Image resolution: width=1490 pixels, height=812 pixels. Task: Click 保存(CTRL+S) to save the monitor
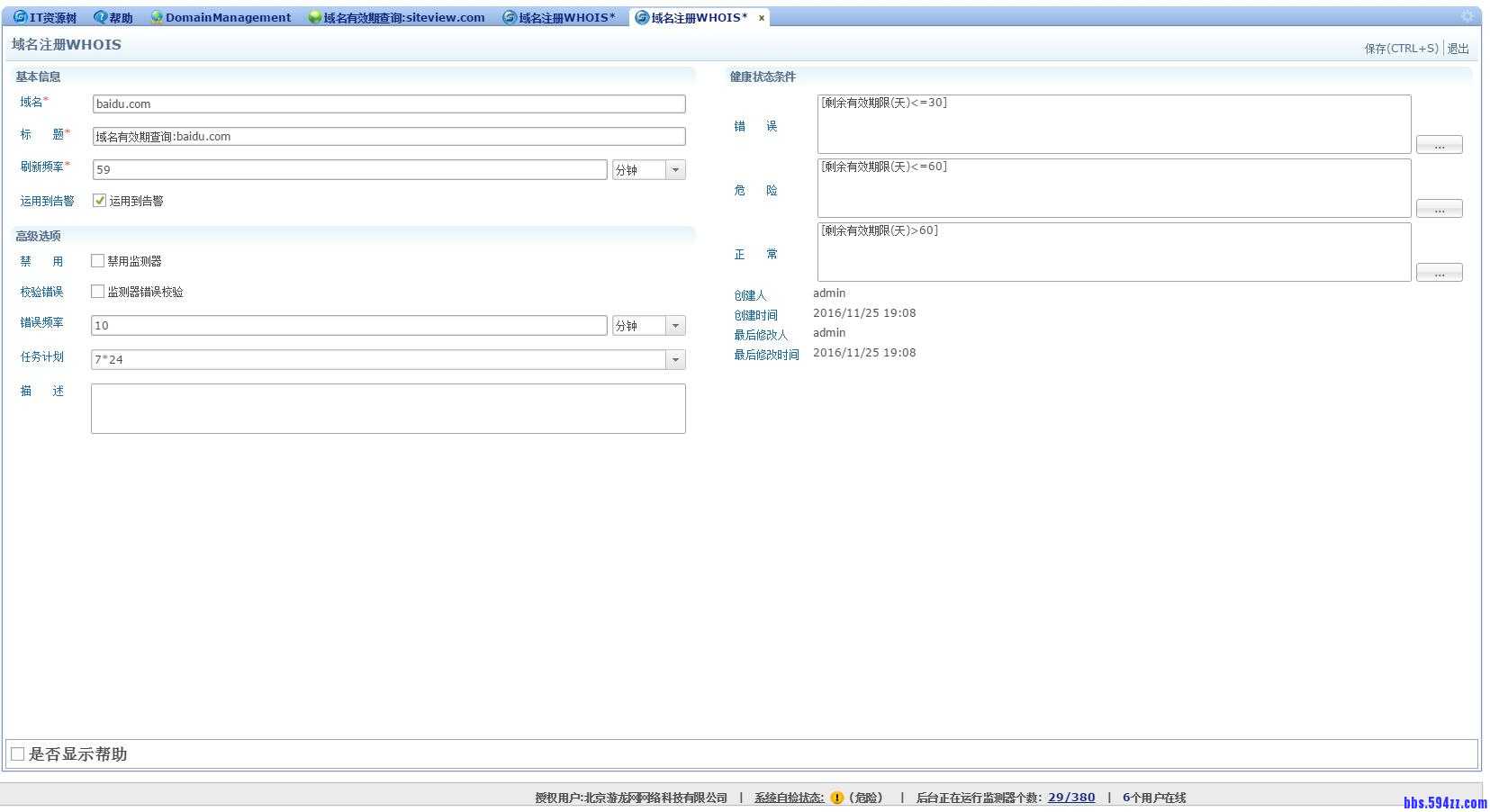pyautogui.click(x=1402, y=48)
